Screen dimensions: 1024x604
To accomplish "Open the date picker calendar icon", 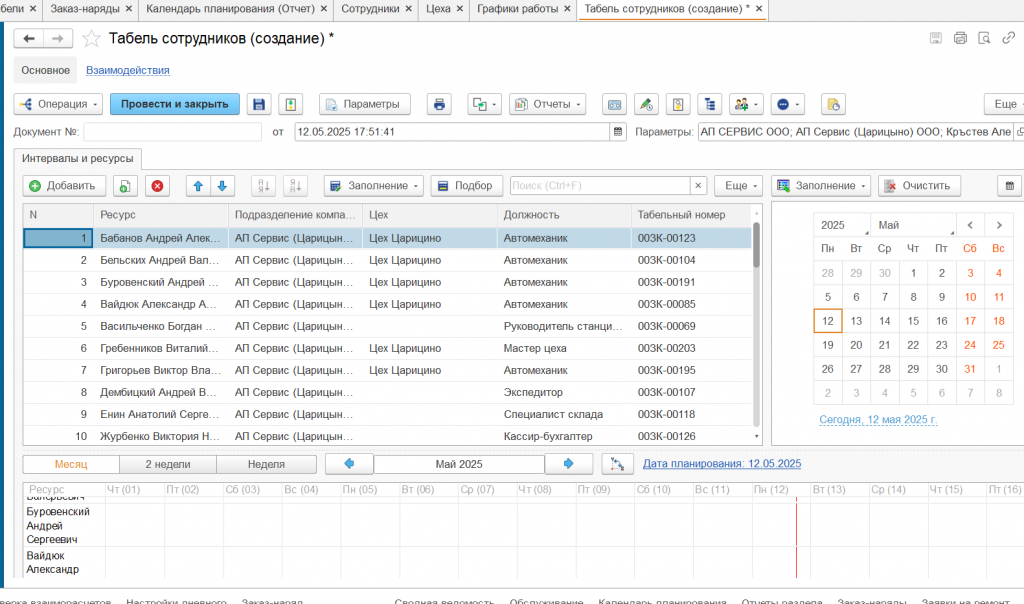I will 618,132.
